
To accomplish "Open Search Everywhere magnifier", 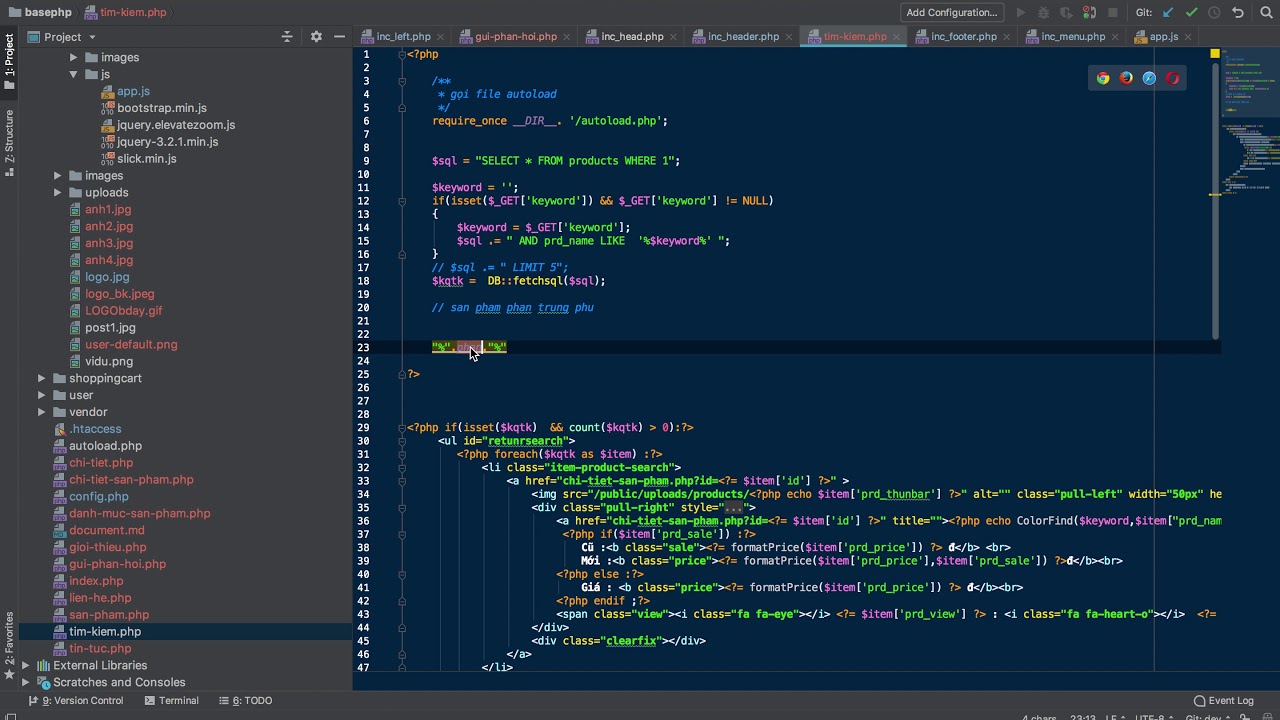I will pos(1264,12).
